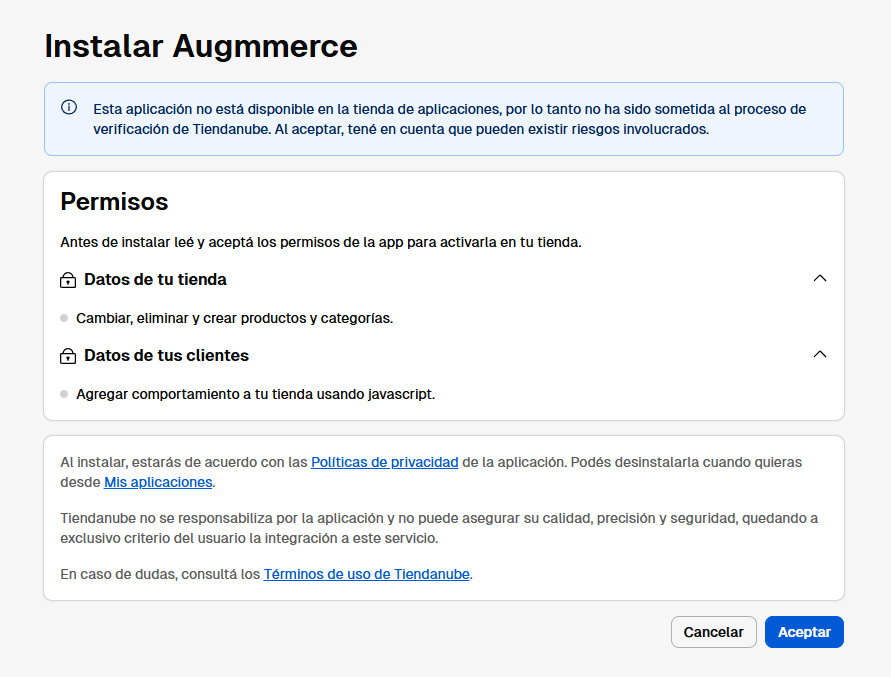Click the Datos de tus clientes heading
This screenshot has height=677, width=891.
(x=166, y=356)
